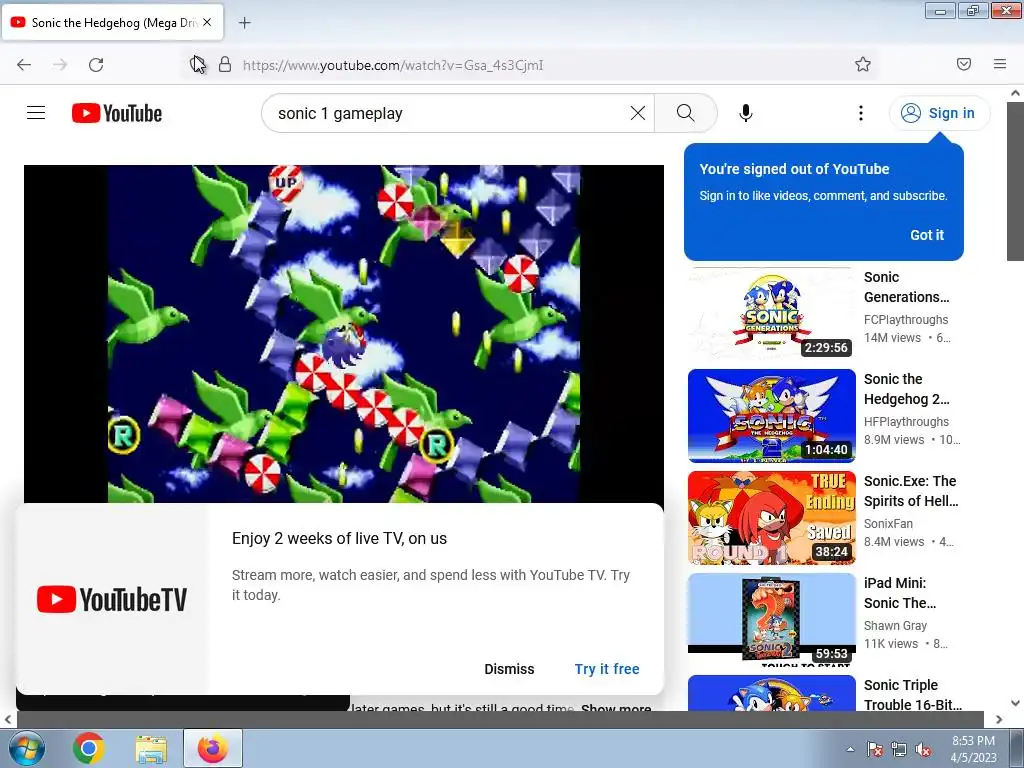Dismiss sign-out notice with Got it

click(927, 235)
